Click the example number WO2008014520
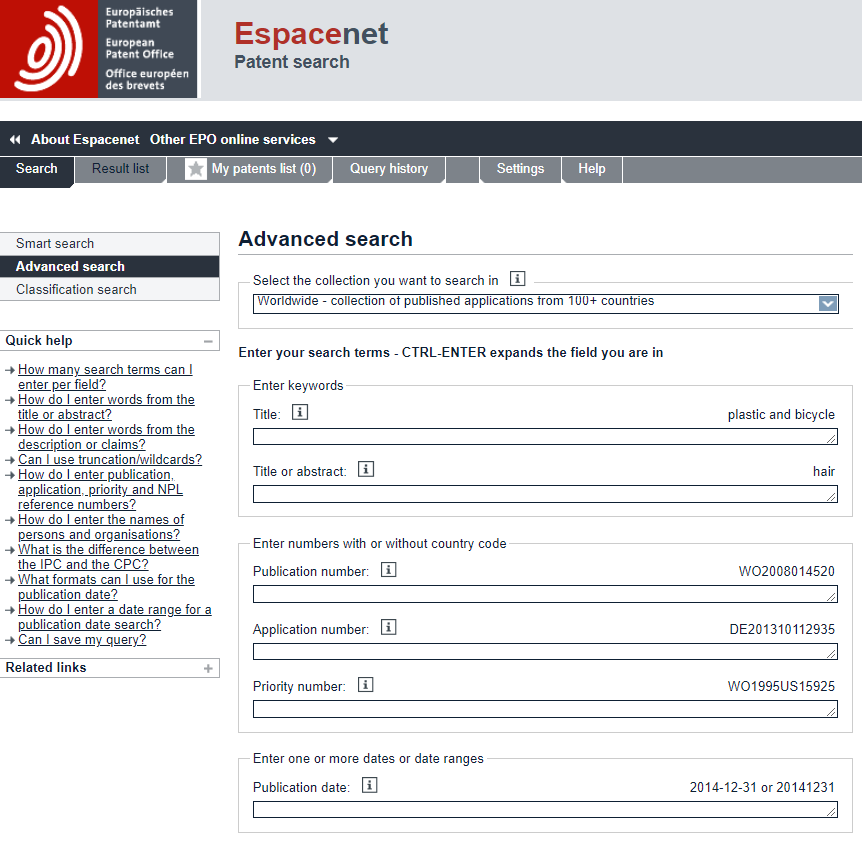The width and height of the screenshot is (862, 843). (787, 571)
